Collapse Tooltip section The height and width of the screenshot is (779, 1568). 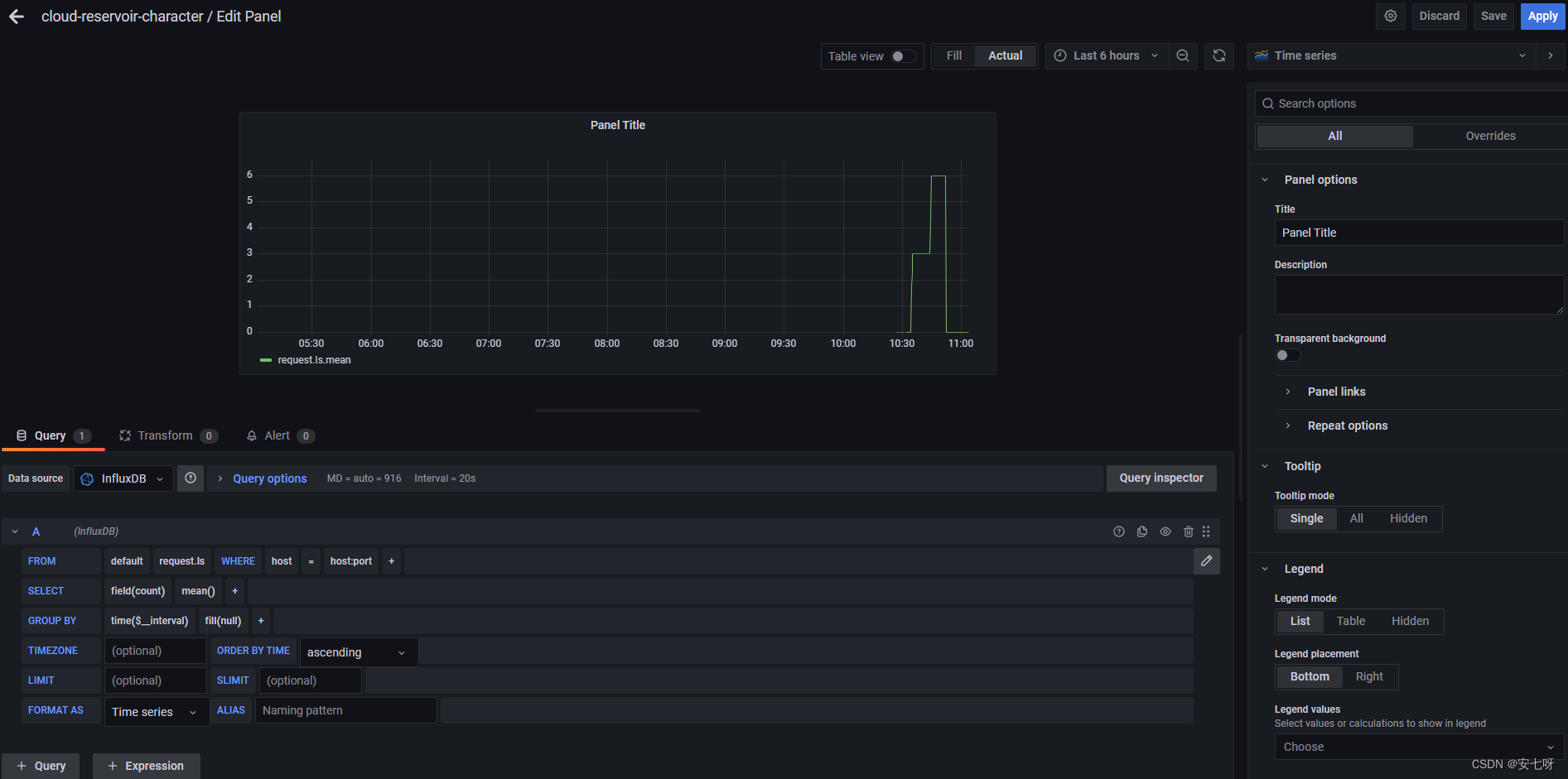(x=1302, y=466)
